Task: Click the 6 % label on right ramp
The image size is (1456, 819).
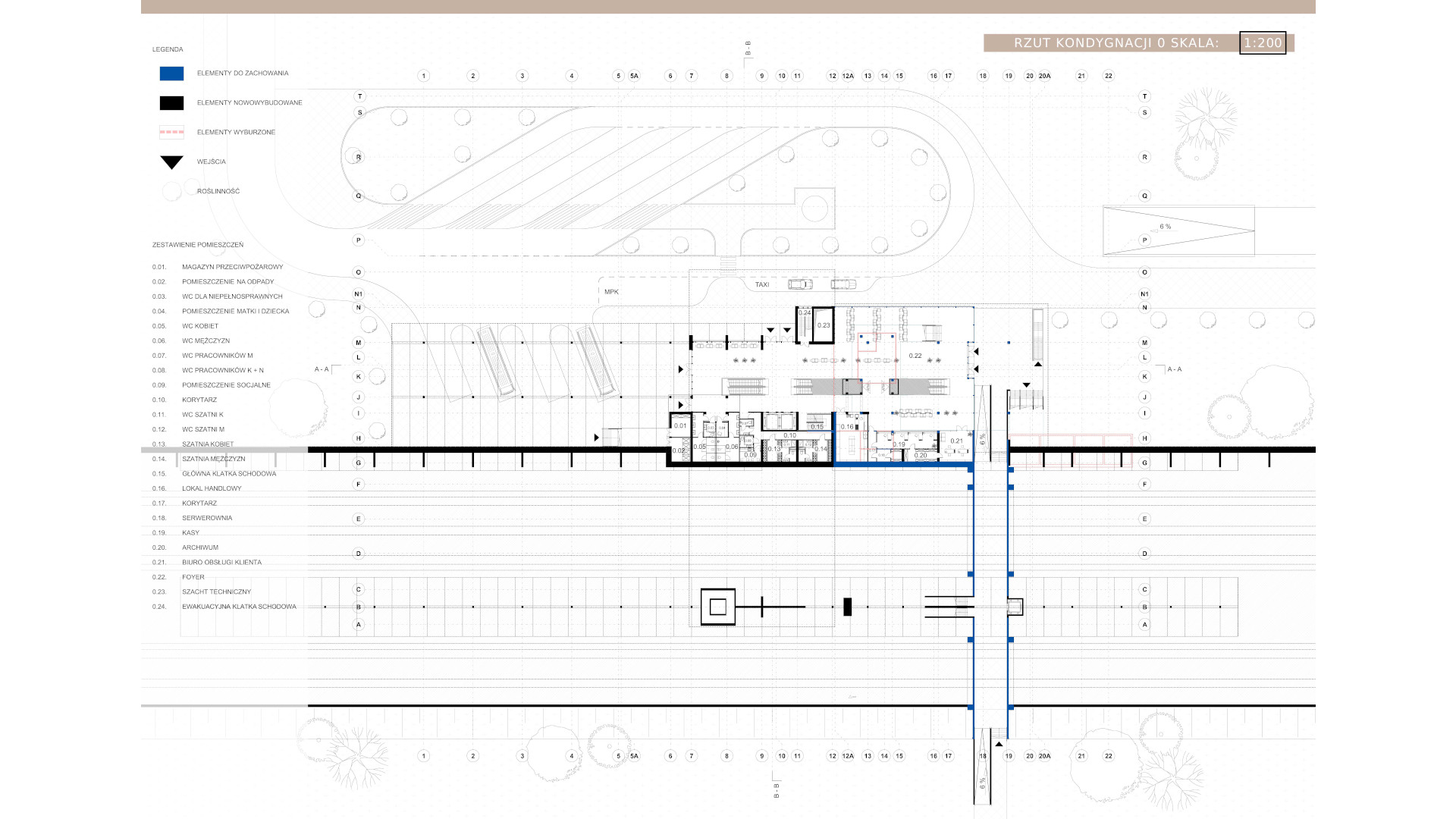Action: point(1165,227)
